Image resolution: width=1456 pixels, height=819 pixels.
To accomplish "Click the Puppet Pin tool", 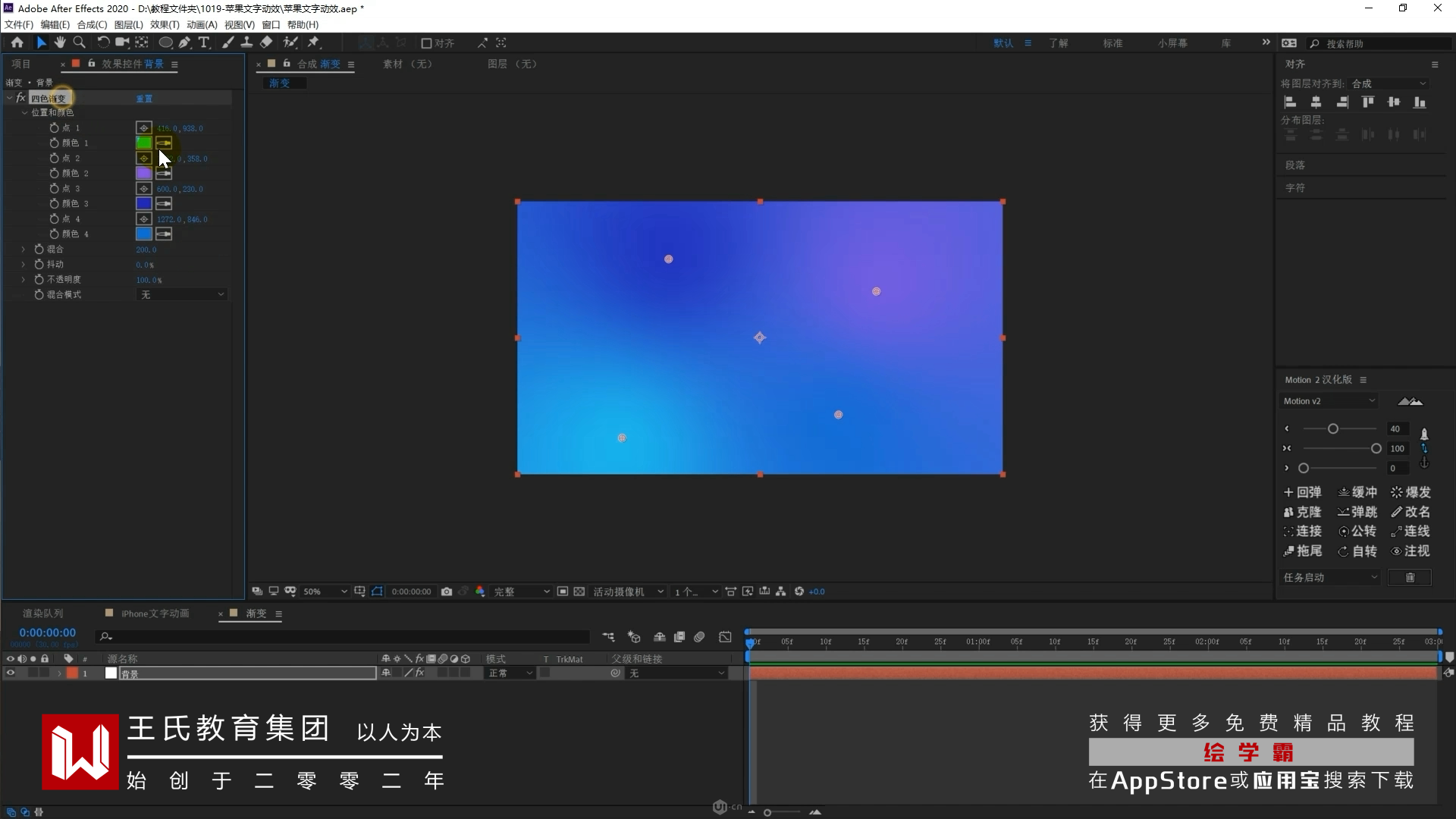I will [313, 43].
